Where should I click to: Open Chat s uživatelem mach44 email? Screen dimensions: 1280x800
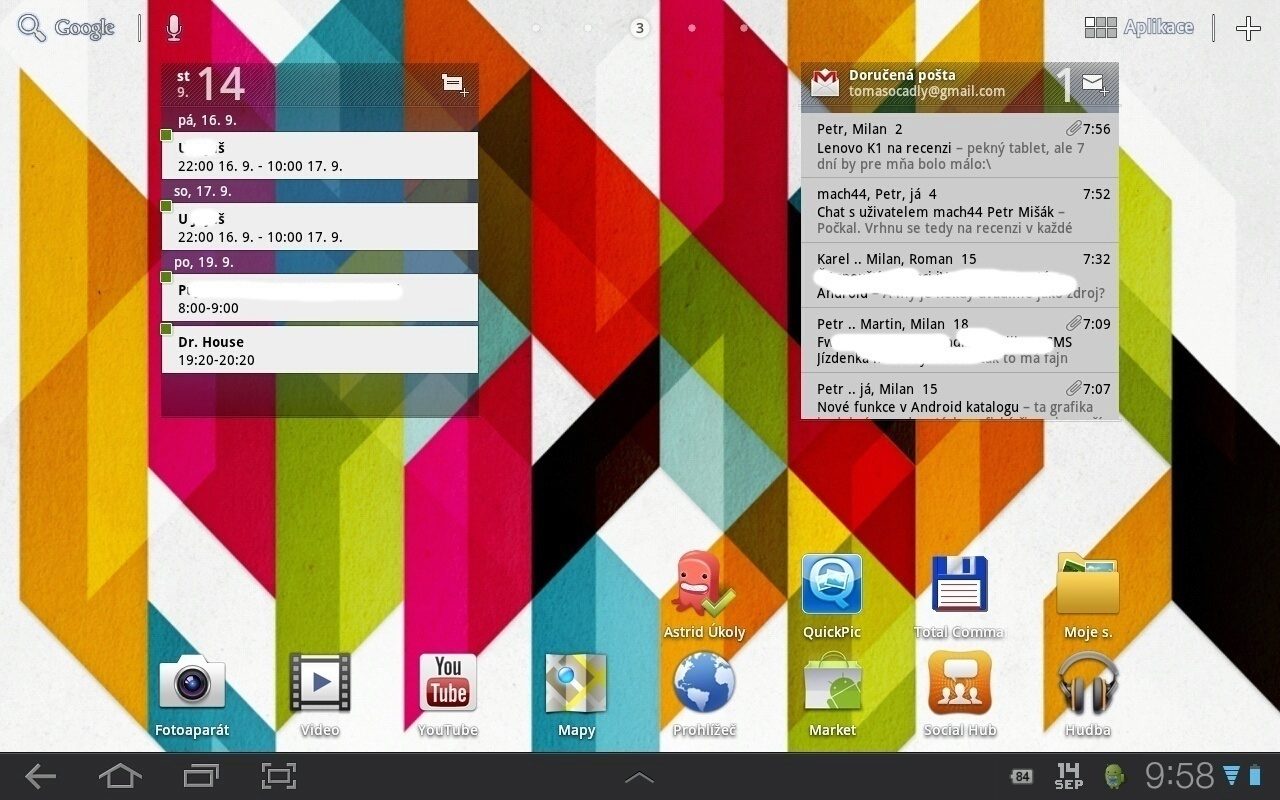[960, 211]
